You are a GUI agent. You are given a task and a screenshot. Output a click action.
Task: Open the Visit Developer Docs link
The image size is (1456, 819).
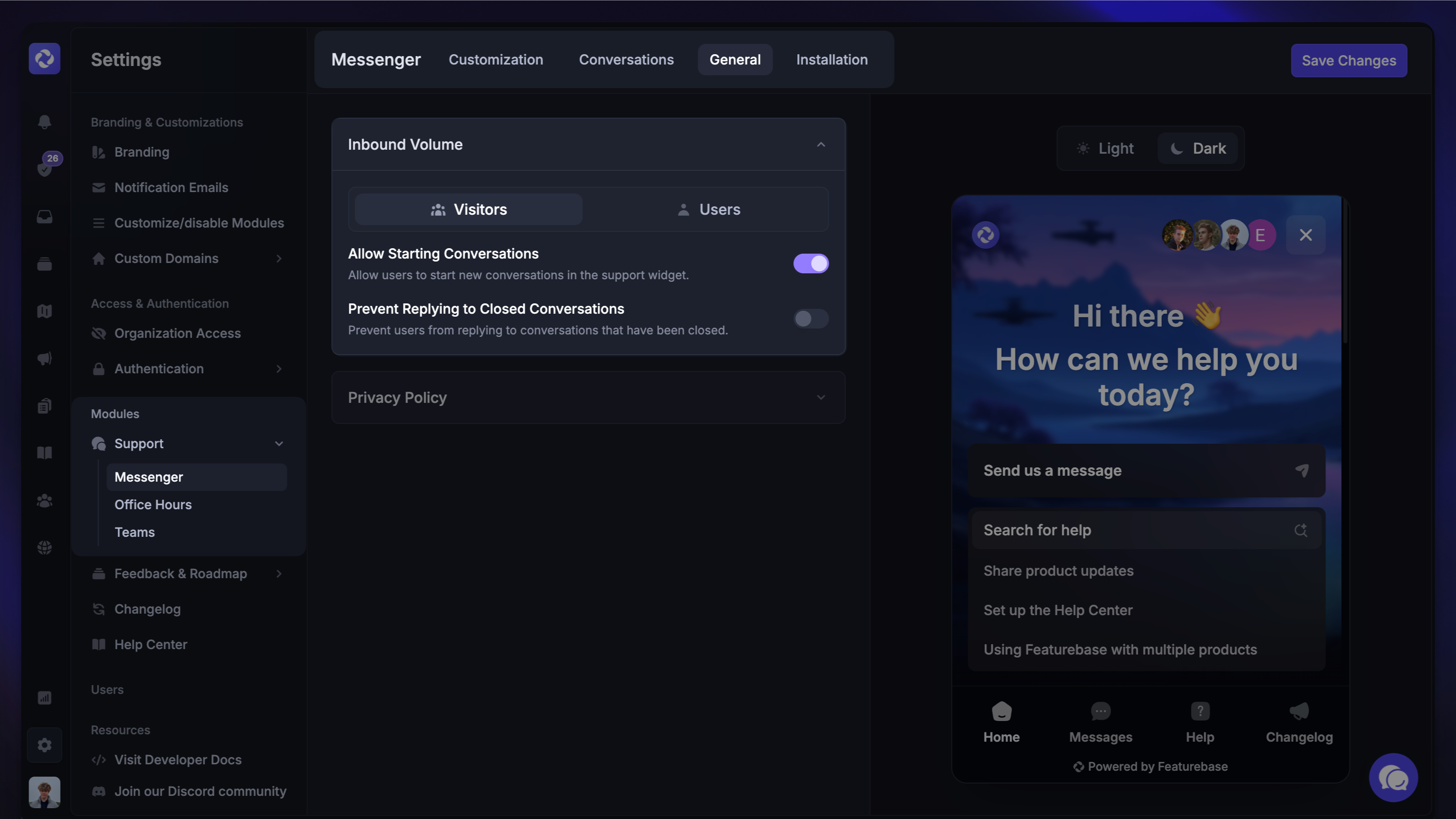click(x=177, y=760)
